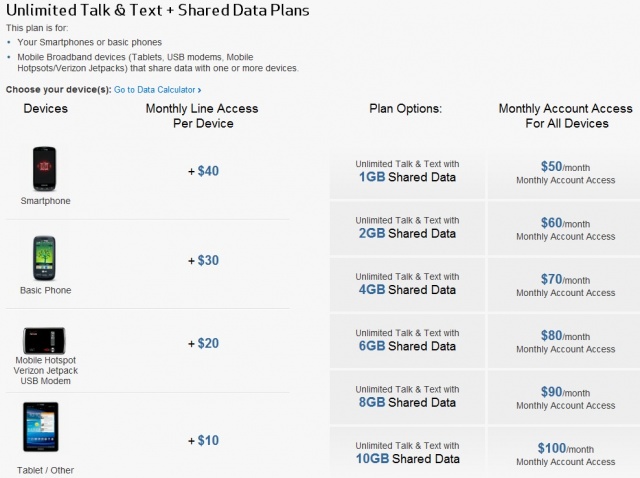Image resolution: width=640 pixels, height=478 pixels.
Task: Click the Basic Phone label text
Action: 46,290
